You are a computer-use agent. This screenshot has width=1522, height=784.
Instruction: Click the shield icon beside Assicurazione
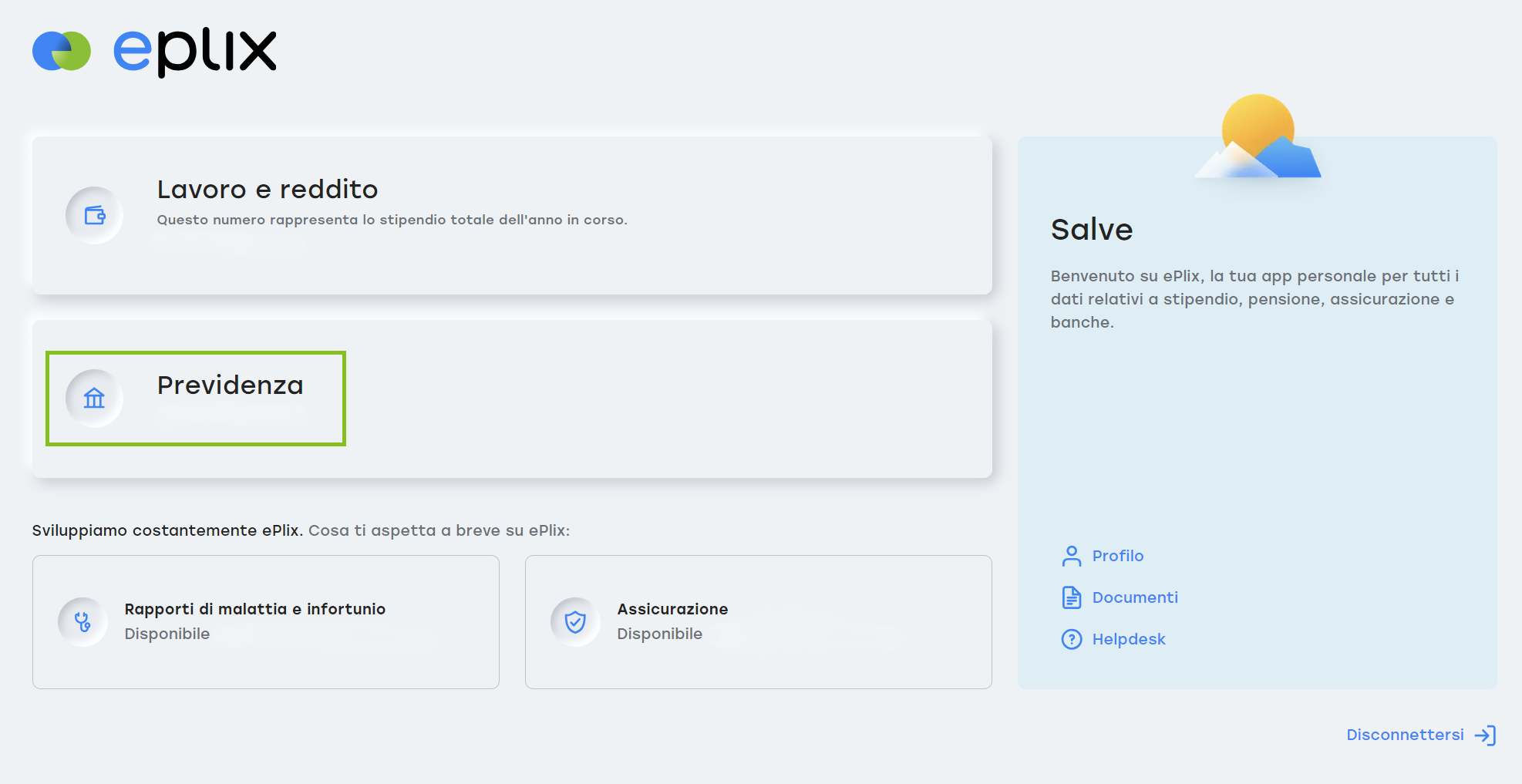pos(575,621)
